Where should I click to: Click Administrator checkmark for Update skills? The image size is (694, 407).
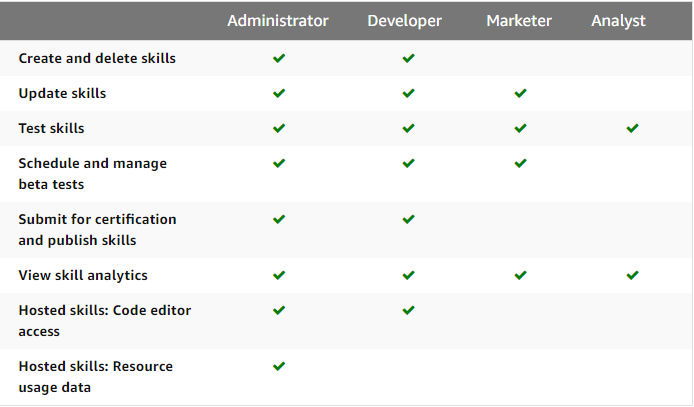click(279, 93)
